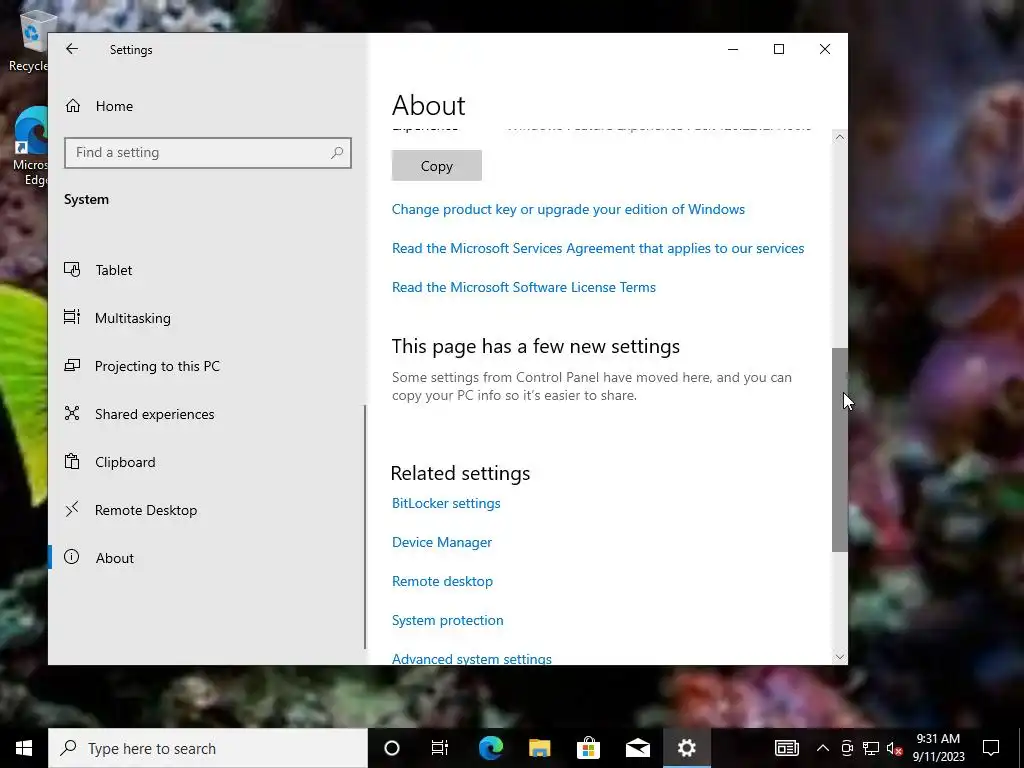Click the Multitasking icon in sidebar
Viewport: 1024px width, 768px height.
72,317
